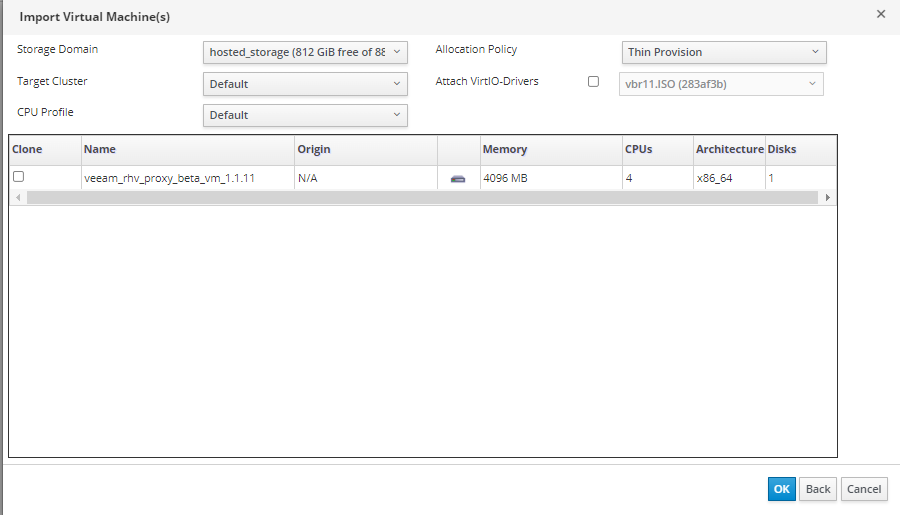Cancel the import dialog
The image size is (900, 515).
pos(863,489)
